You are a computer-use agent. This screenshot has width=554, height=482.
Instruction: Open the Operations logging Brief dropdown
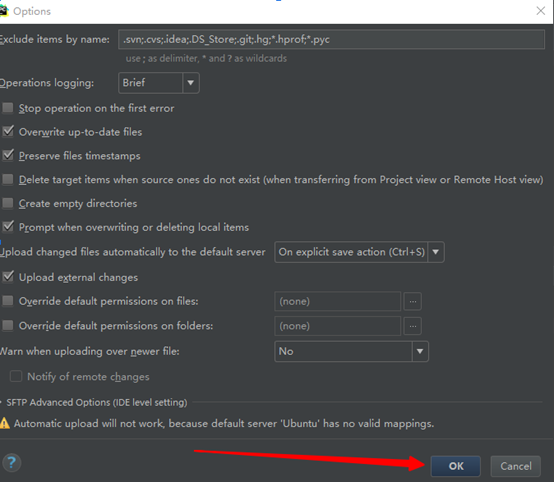(x=159, y=83)
